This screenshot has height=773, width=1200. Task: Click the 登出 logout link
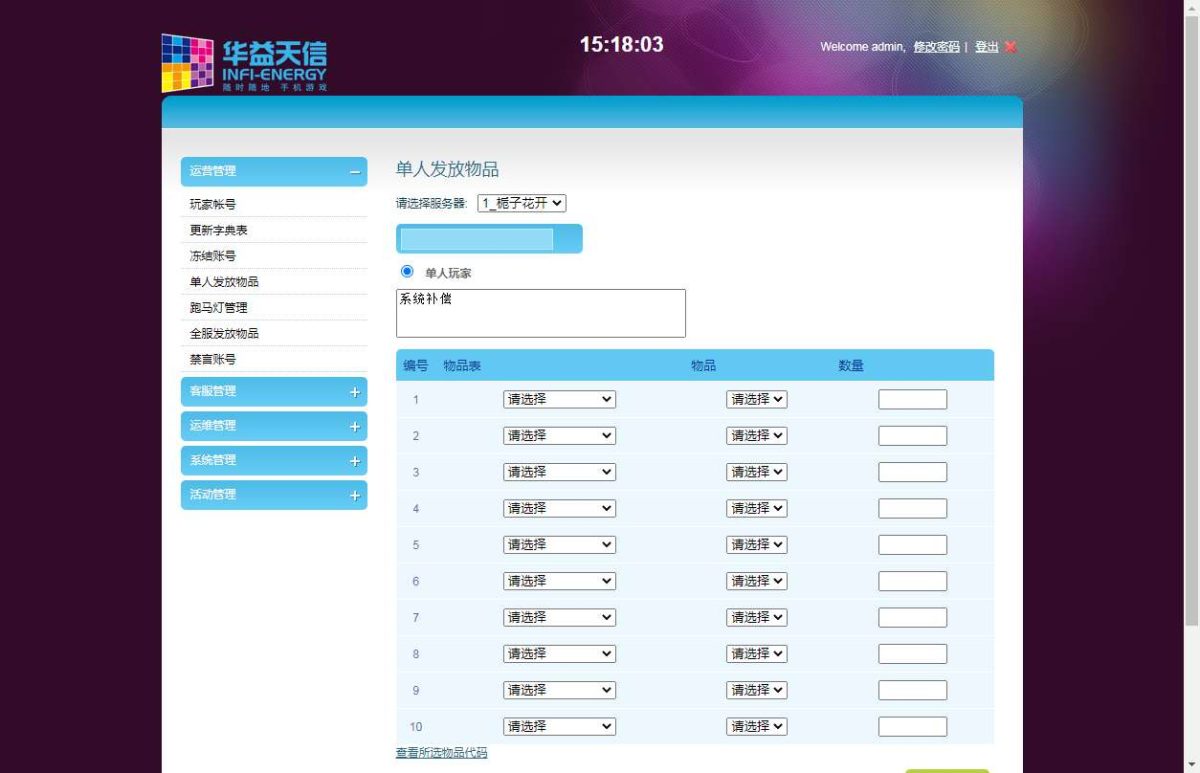pos(986,47)
